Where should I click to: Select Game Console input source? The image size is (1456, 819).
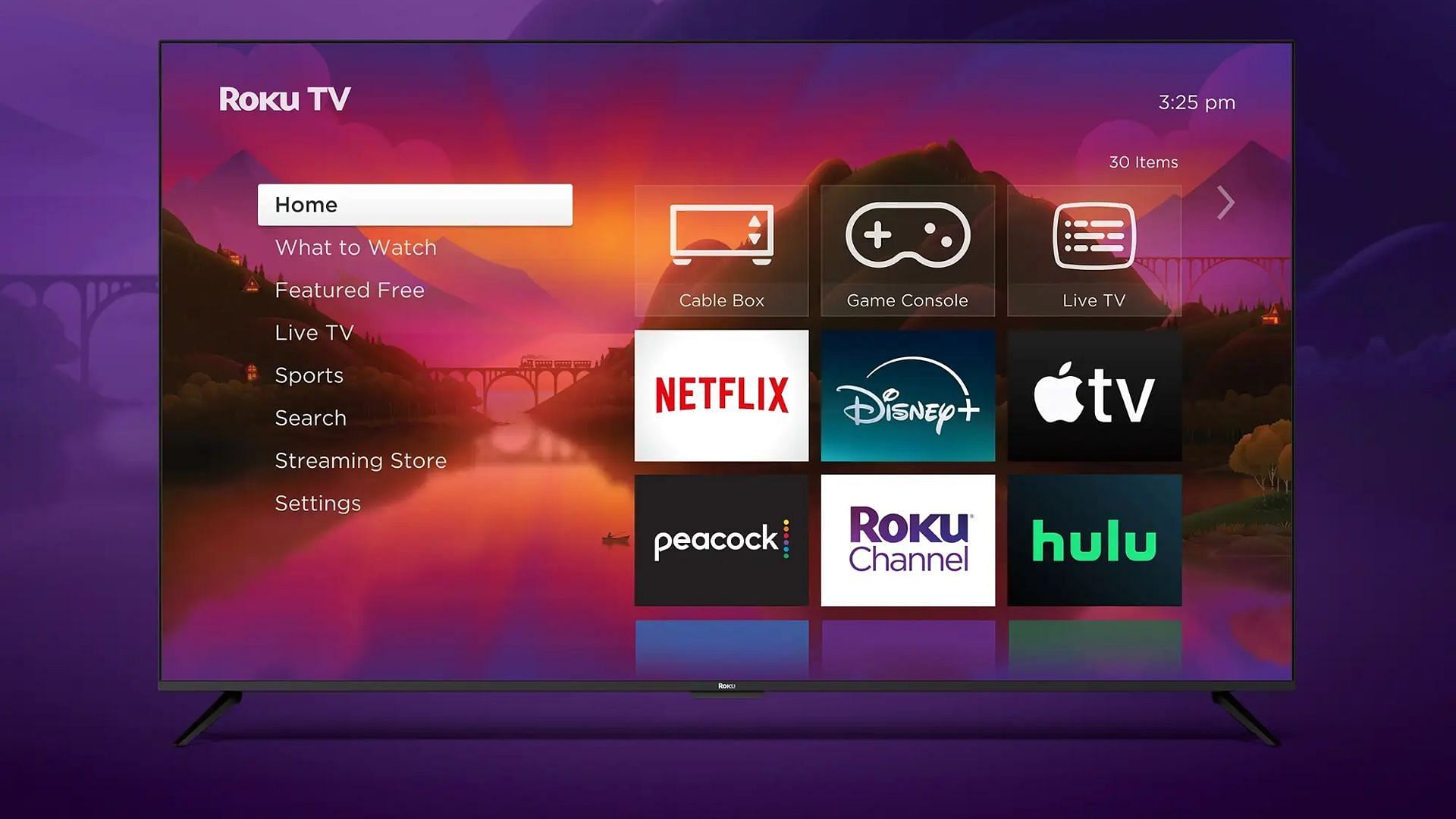tap(907, 251)
